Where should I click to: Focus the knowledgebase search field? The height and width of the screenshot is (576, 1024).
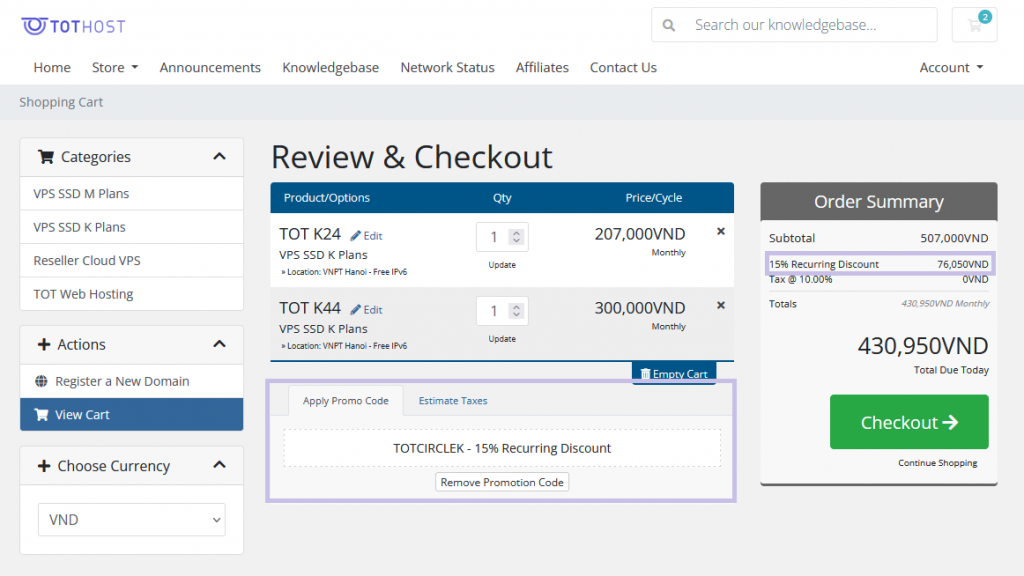(810, 25)
